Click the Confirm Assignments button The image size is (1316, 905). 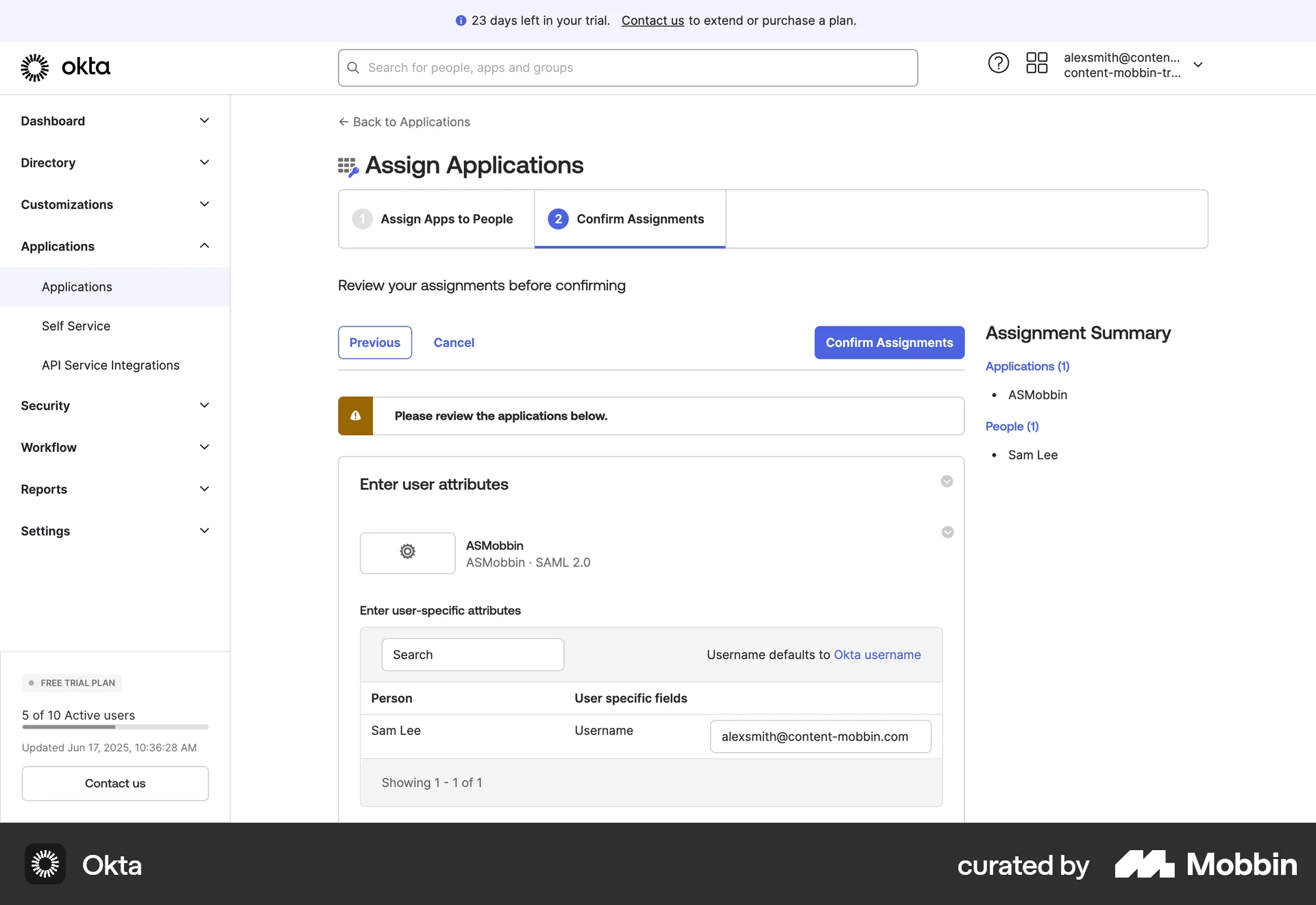[888, 342]
